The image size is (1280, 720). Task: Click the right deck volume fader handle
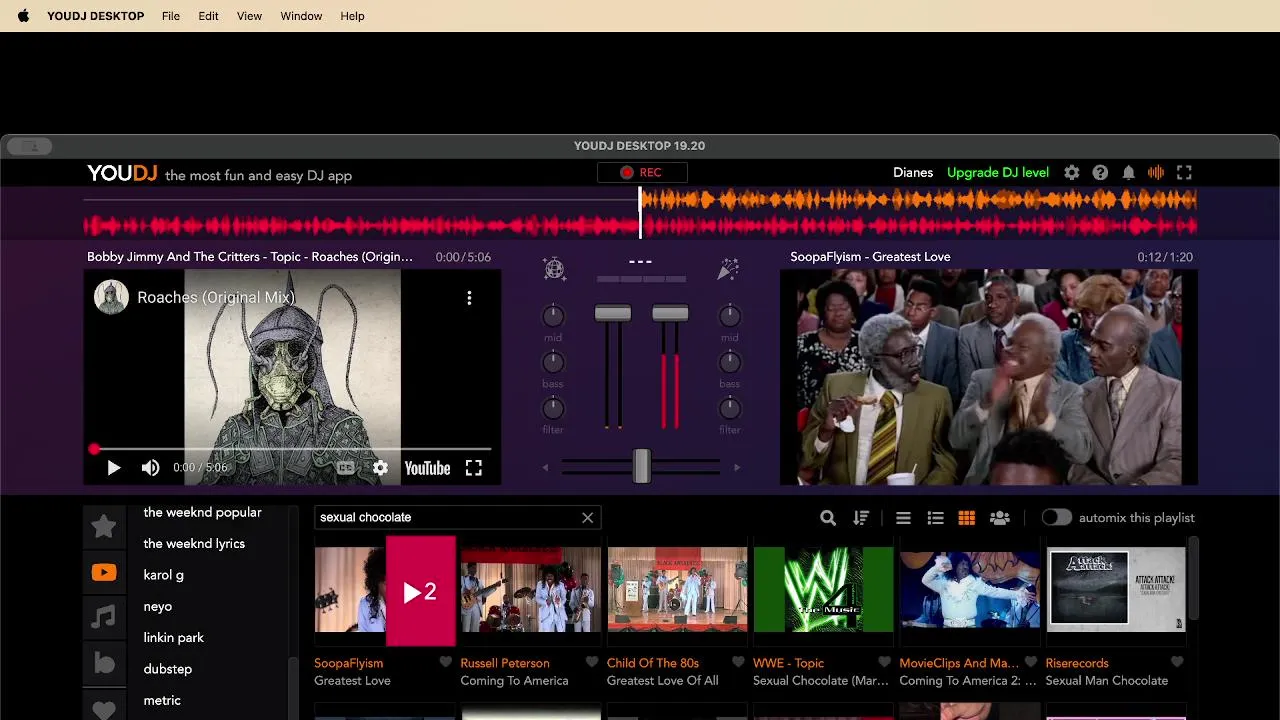pos(670,313)
